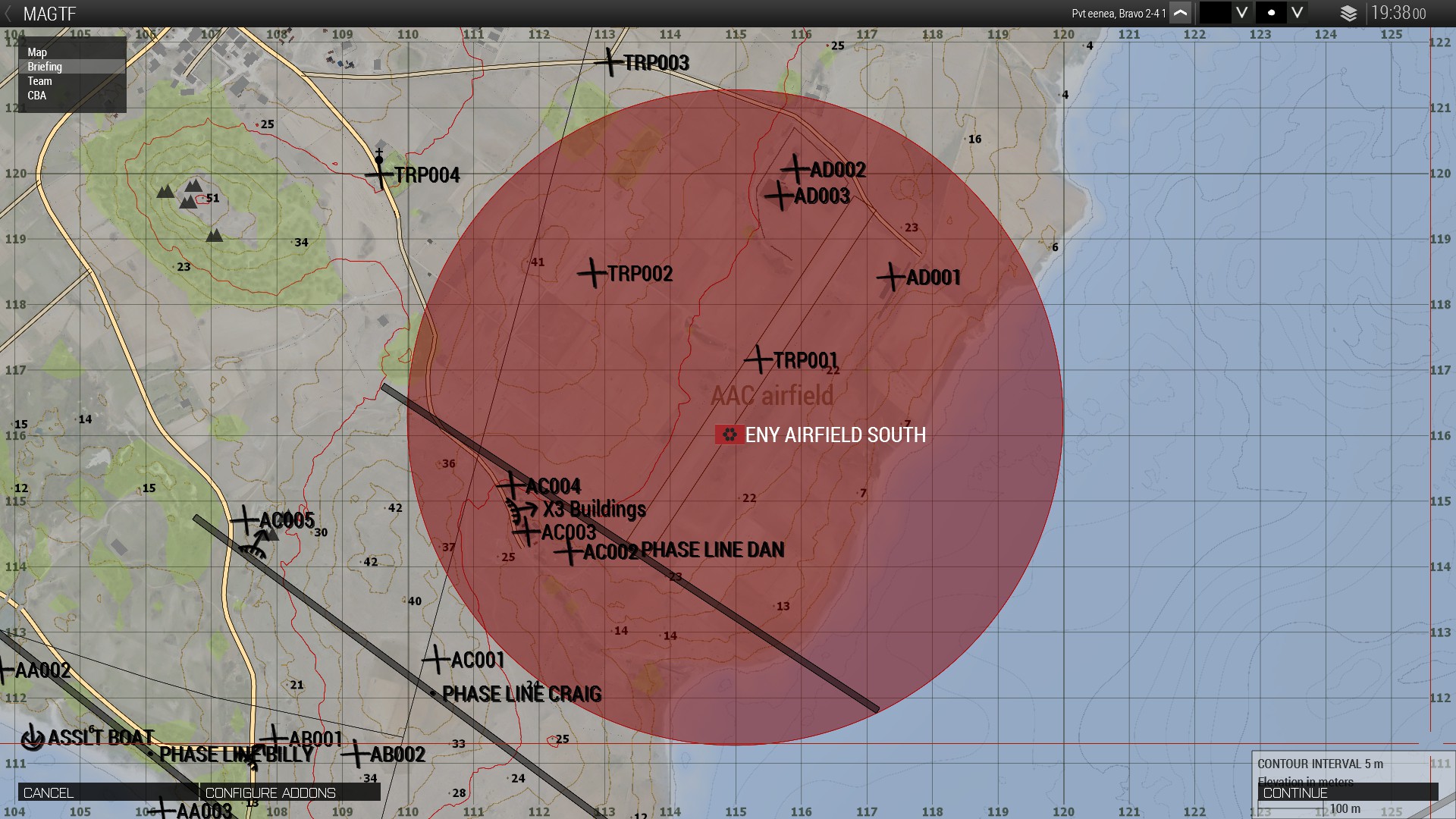Select the ENY AIRFIELD SOUTH marker icon
Image resolution: width=1456 pixels, height=819 pixels.
[x=729, y=435]
